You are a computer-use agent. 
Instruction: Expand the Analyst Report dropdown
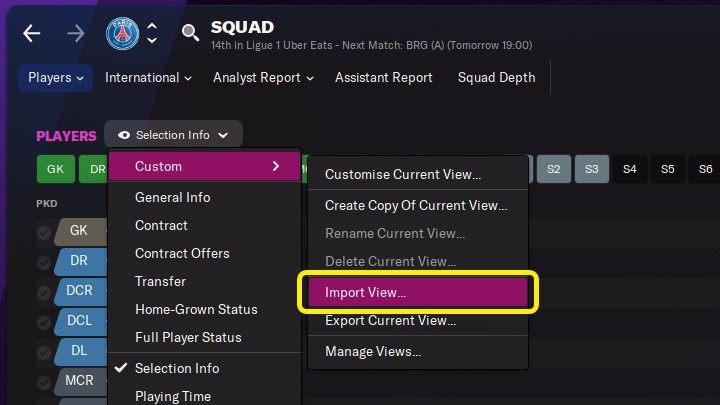pos(263,77)
